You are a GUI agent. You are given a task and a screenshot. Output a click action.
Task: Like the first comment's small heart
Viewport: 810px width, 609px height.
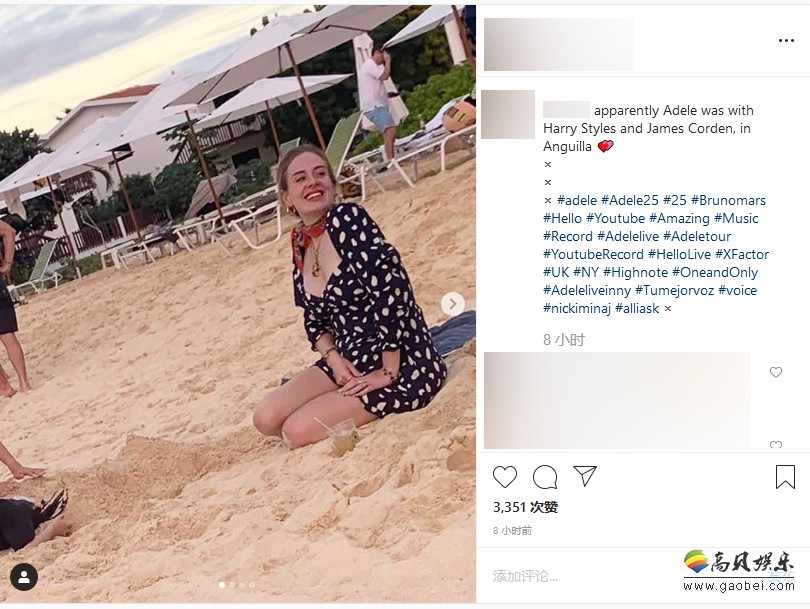pyautogui.click(x=776, y=372)
